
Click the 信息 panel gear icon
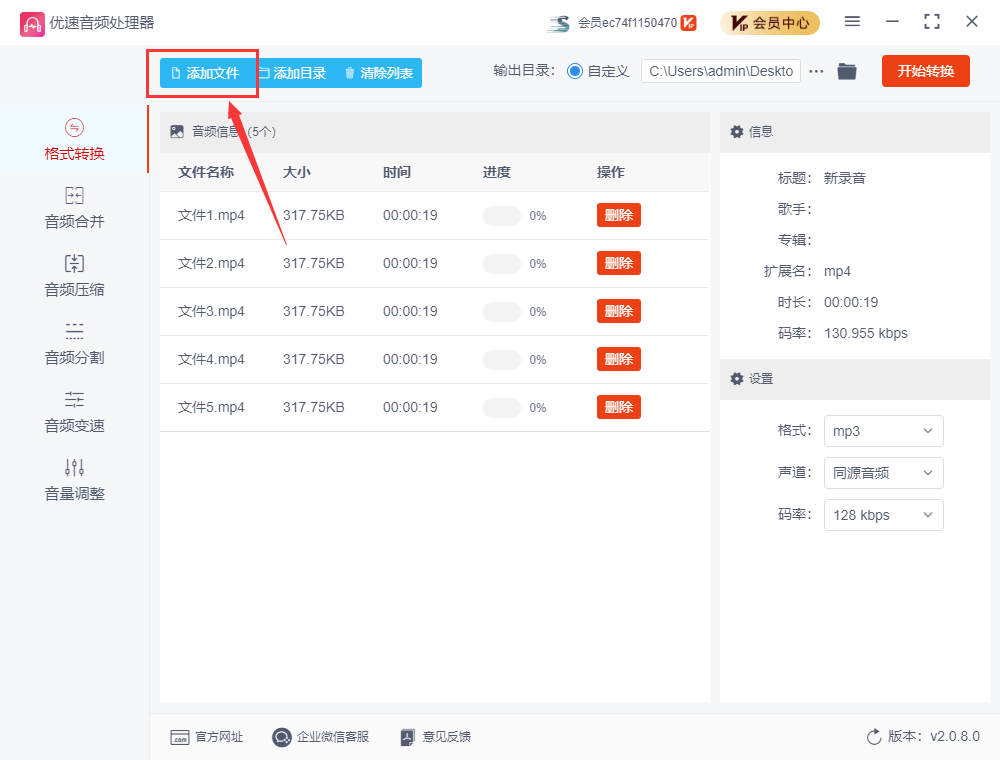737,132
